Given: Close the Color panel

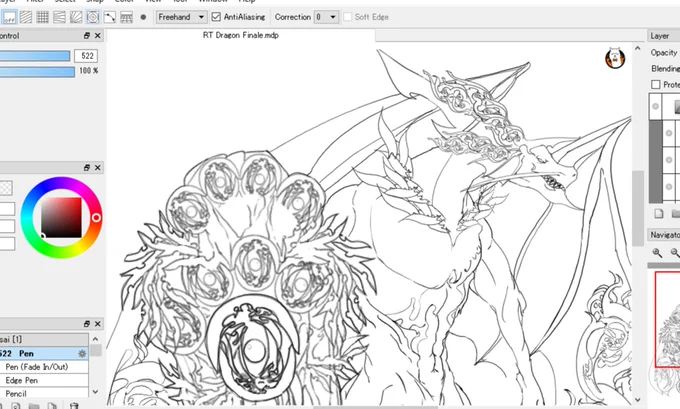Looking at the screenshot, I should coord(98,167).
